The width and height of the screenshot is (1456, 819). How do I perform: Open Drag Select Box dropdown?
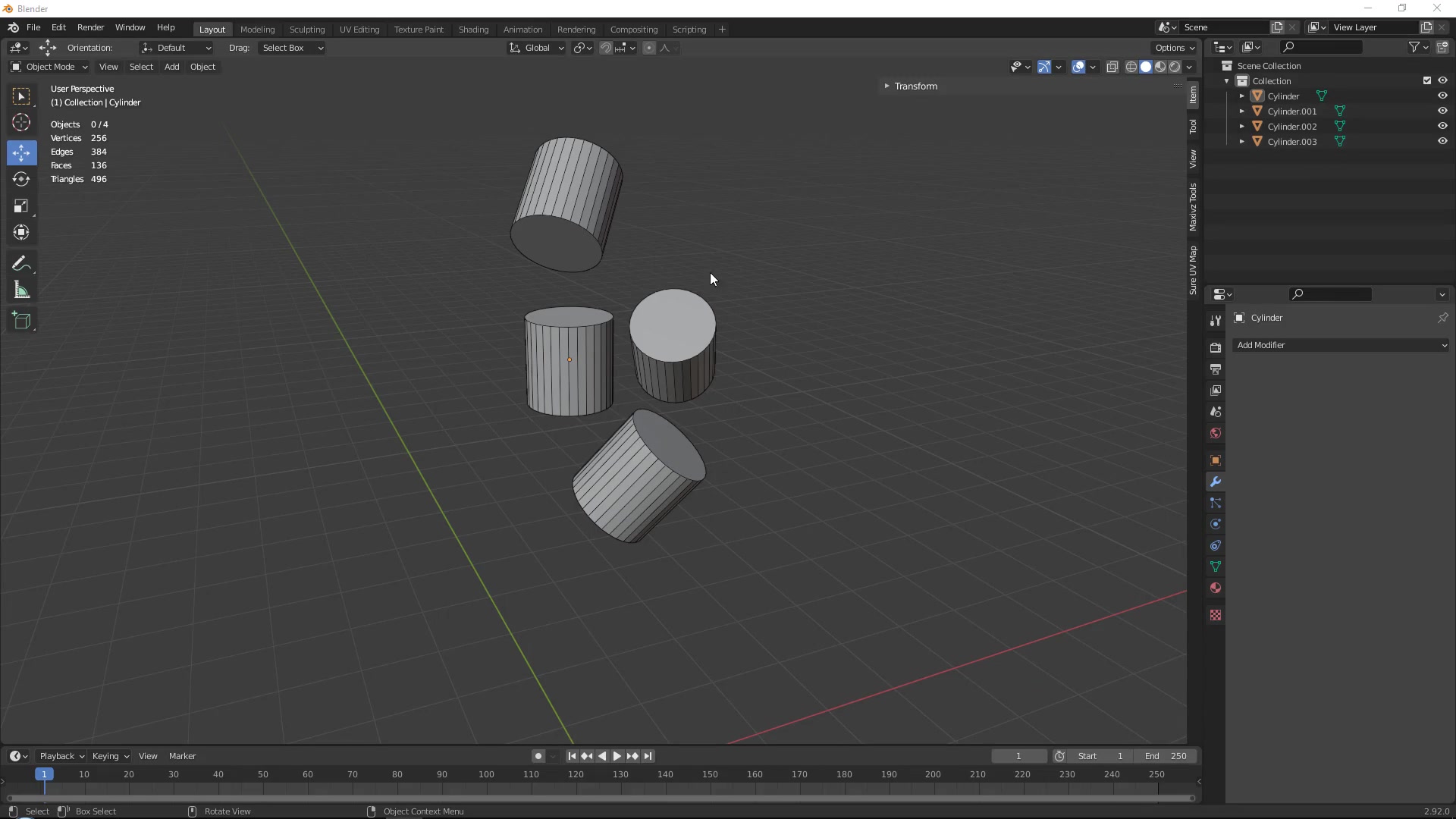(x=292, y=48)
